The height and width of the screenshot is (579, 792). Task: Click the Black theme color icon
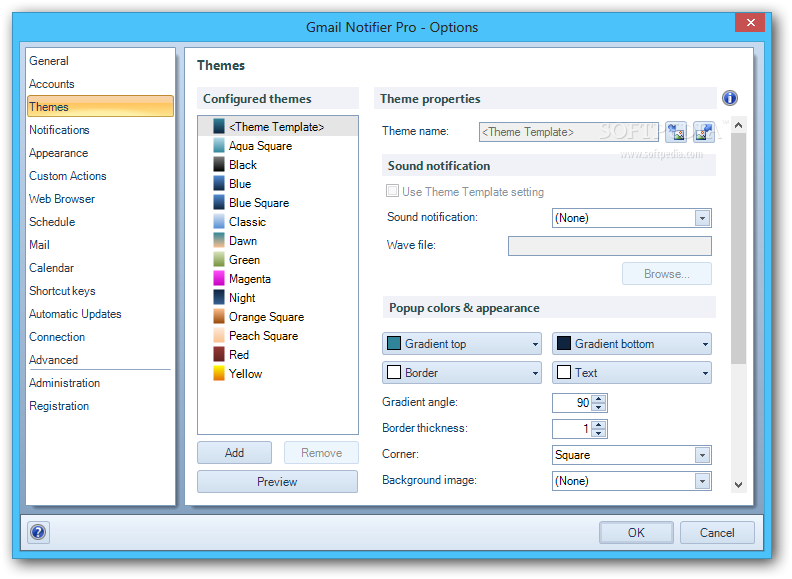219,165
